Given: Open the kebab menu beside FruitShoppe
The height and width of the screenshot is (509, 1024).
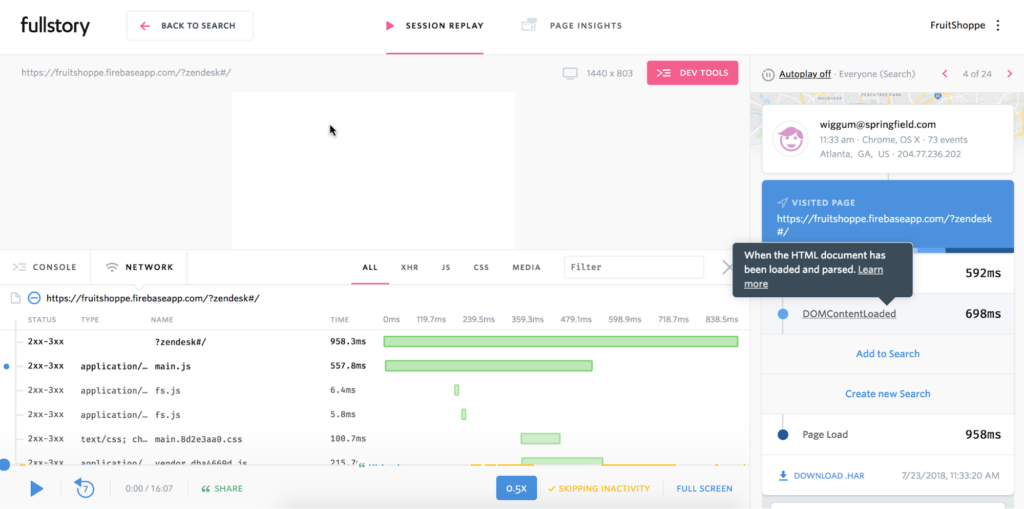Looking at the screenshot, I should click(x=997, y=25).
